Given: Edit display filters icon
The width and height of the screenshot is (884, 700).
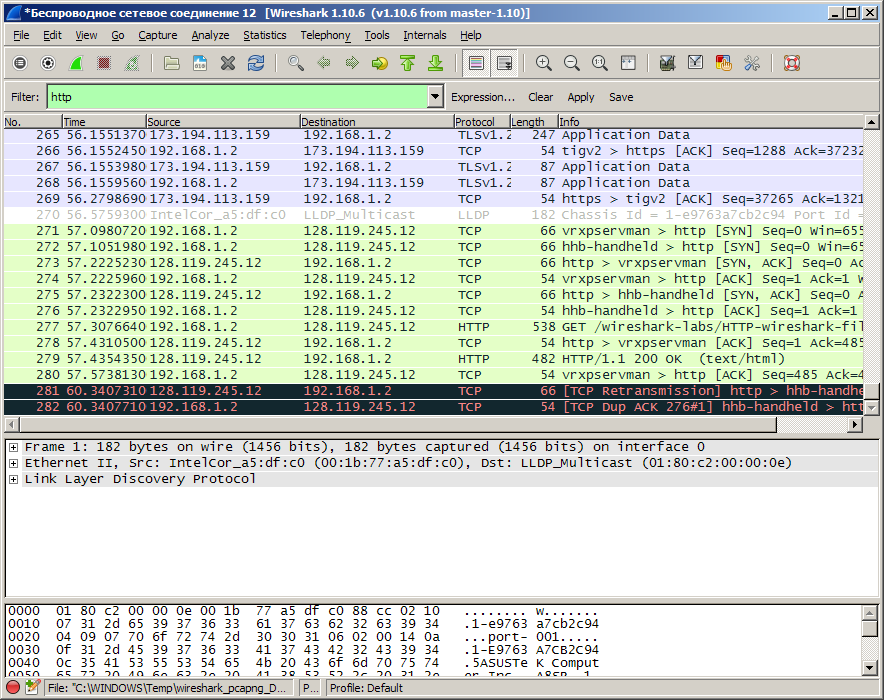Looking at the screenshot, I should (696, 63).
